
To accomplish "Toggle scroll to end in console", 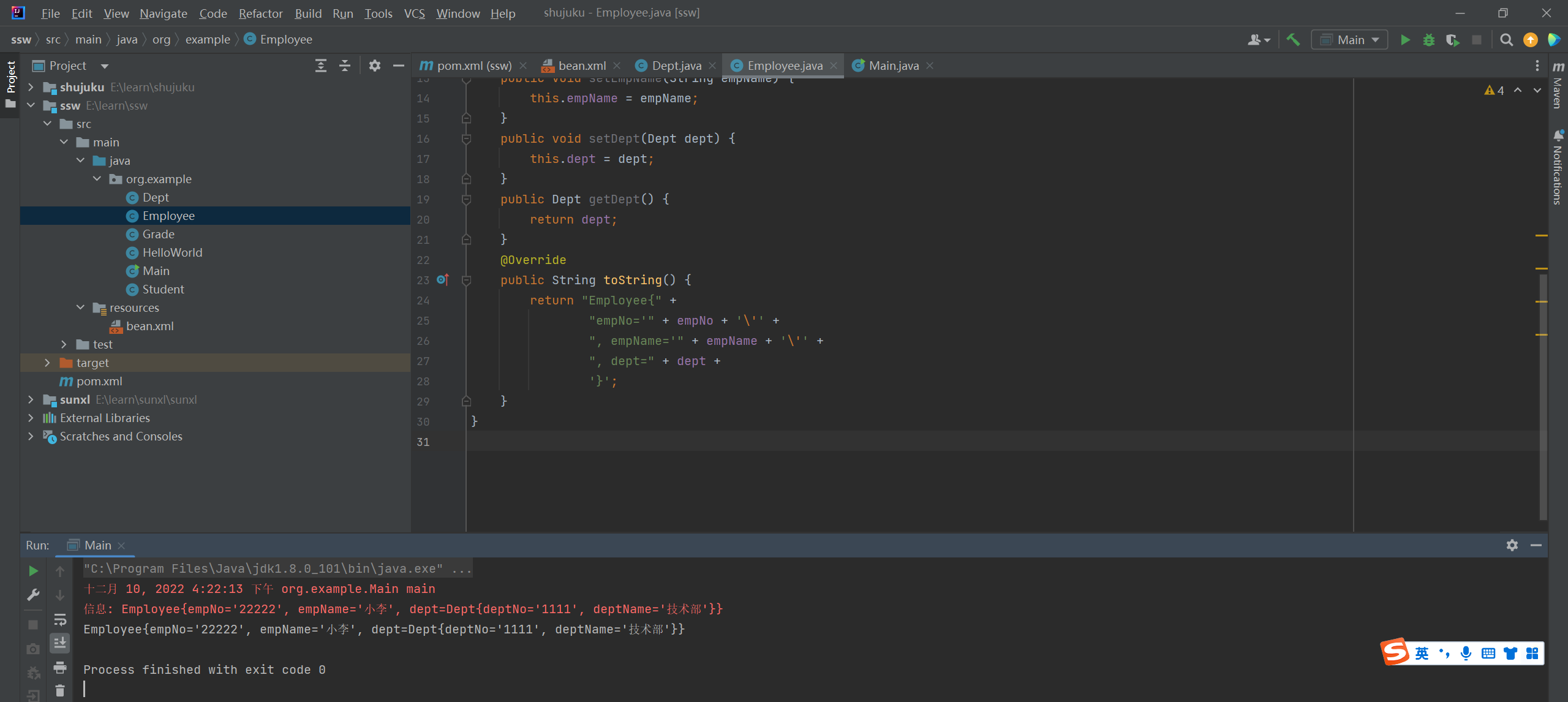I will pyautogui.click(x=59, y=643).
